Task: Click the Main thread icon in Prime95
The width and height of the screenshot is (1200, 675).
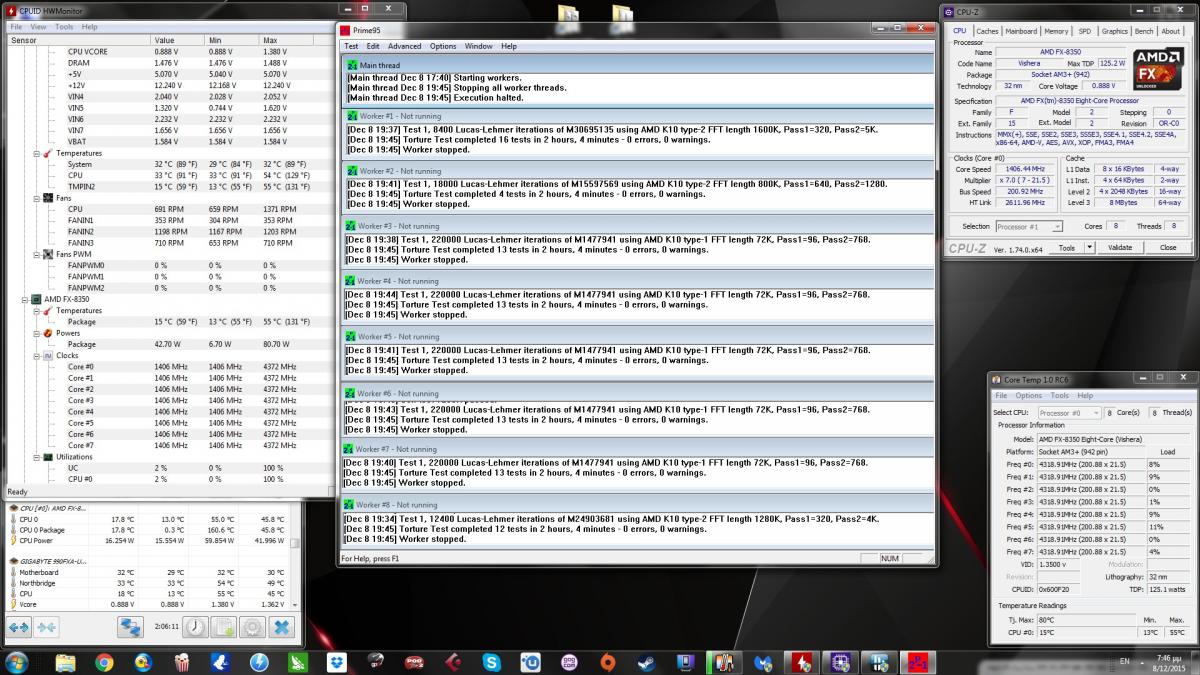Action: pyautogui.click(x=351, y=65)
